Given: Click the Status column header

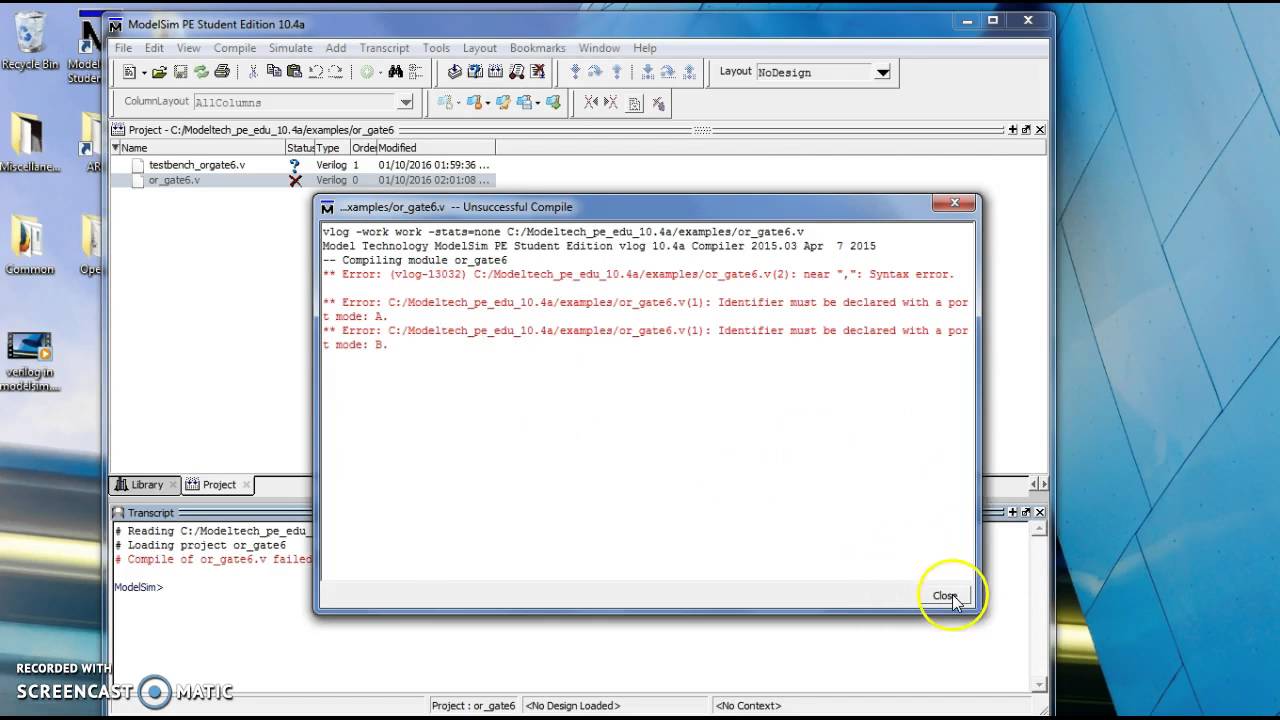Looking at the screenshot, I should tap(300, 148).
